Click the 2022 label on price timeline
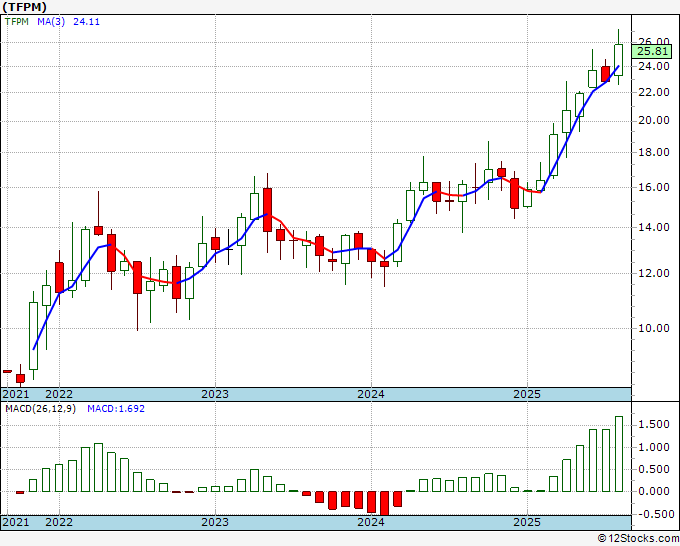The height and width of the screenshot is (546, 680). pos(59,394)
